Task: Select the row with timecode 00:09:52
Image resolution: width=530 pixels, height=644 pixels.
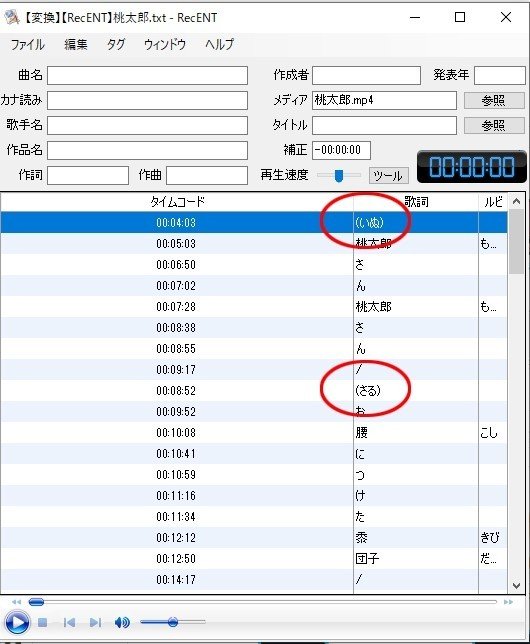Action: [x=254, y=412]
